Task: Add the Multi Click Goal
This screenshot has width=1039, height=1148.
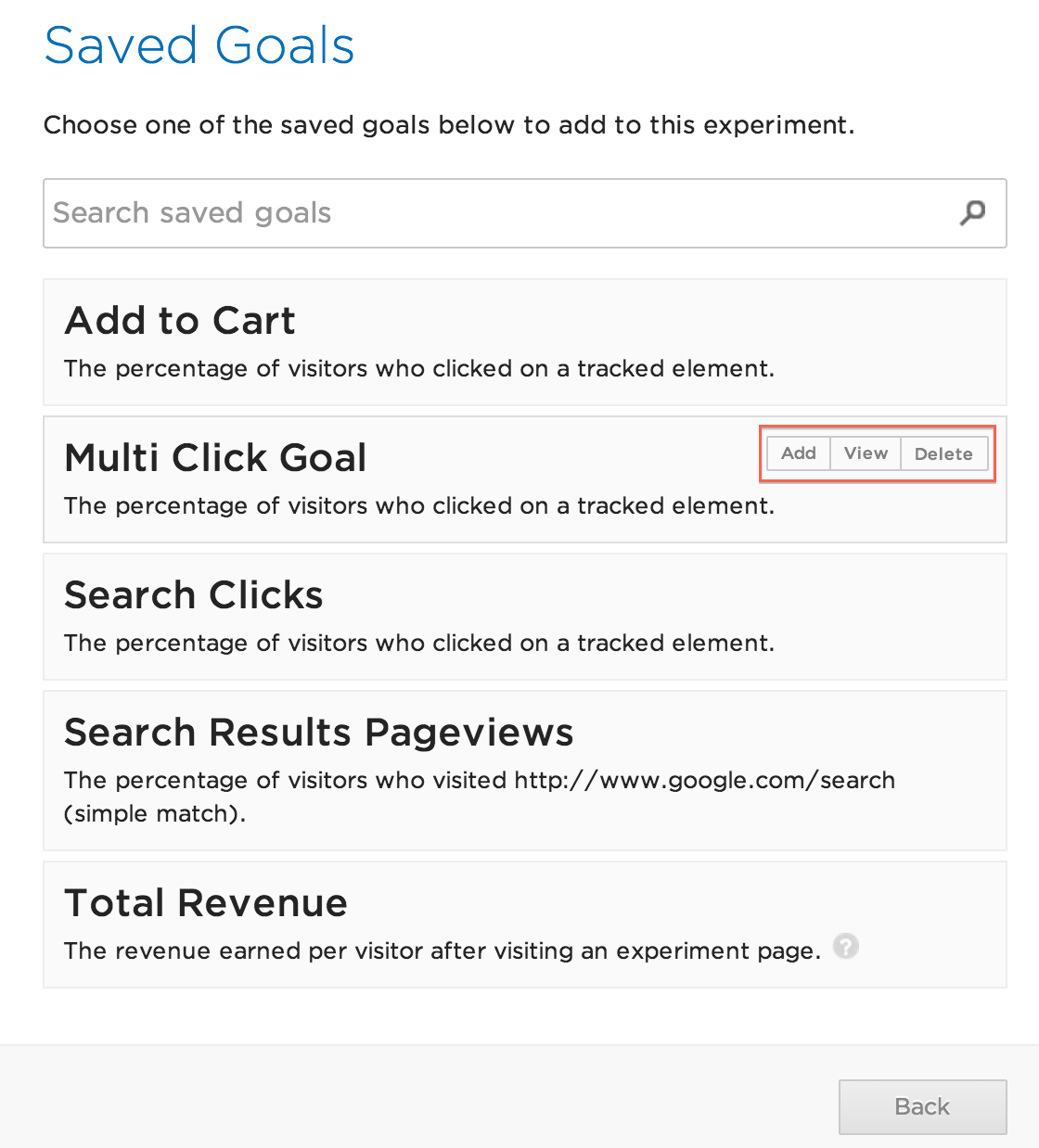Action: click(799, 453)
